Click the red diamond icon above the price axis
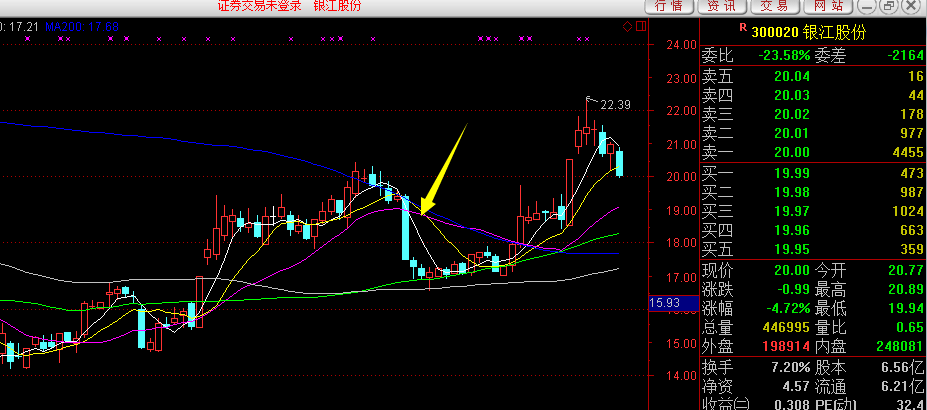This screenshot has height=410, width=927. click(x=627, y=26)
